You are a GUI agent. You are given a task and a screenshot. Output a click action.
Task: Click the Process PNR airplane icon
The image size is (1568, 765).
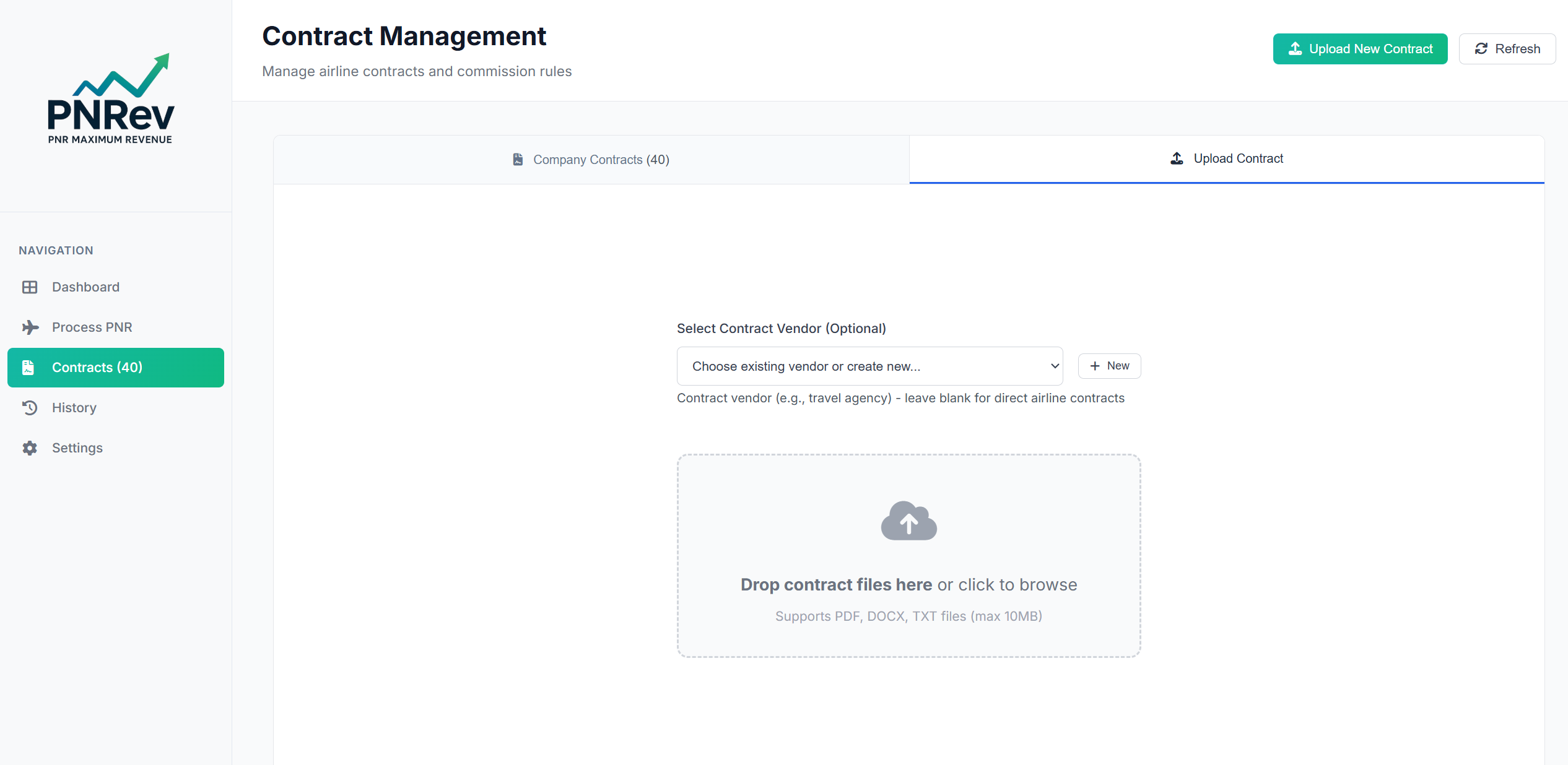(x=30, y=327)
